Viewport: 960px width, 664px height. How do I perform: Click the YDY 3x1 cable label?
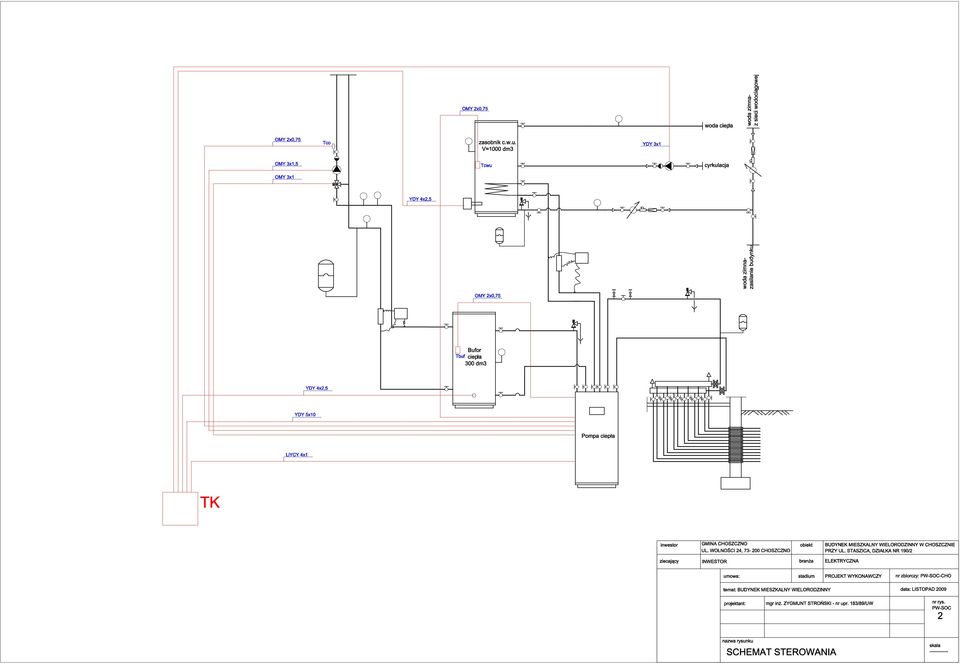pyautogui.click(x=651, y=144)
